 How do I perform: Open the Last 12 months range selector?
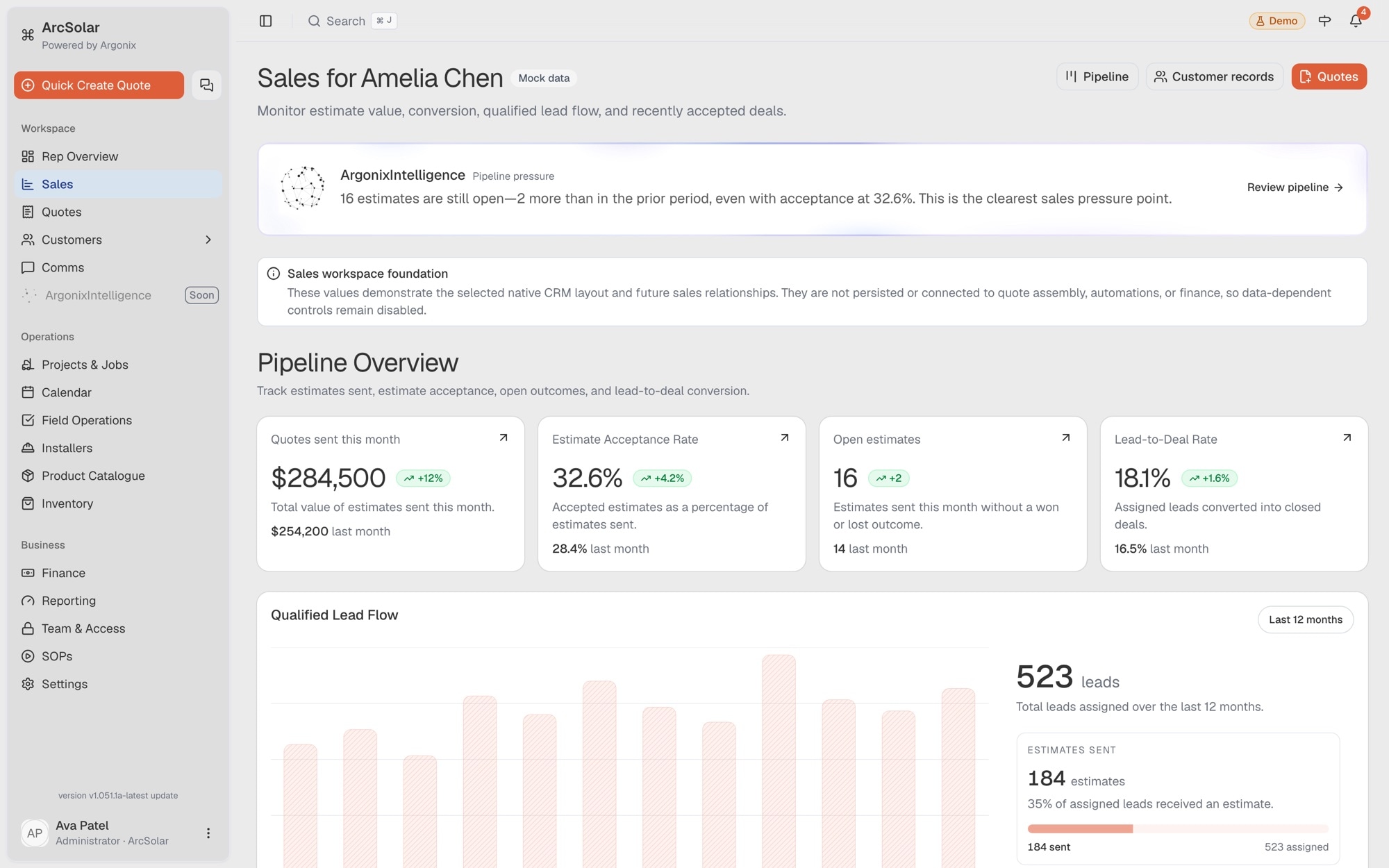coord(1306,619)
